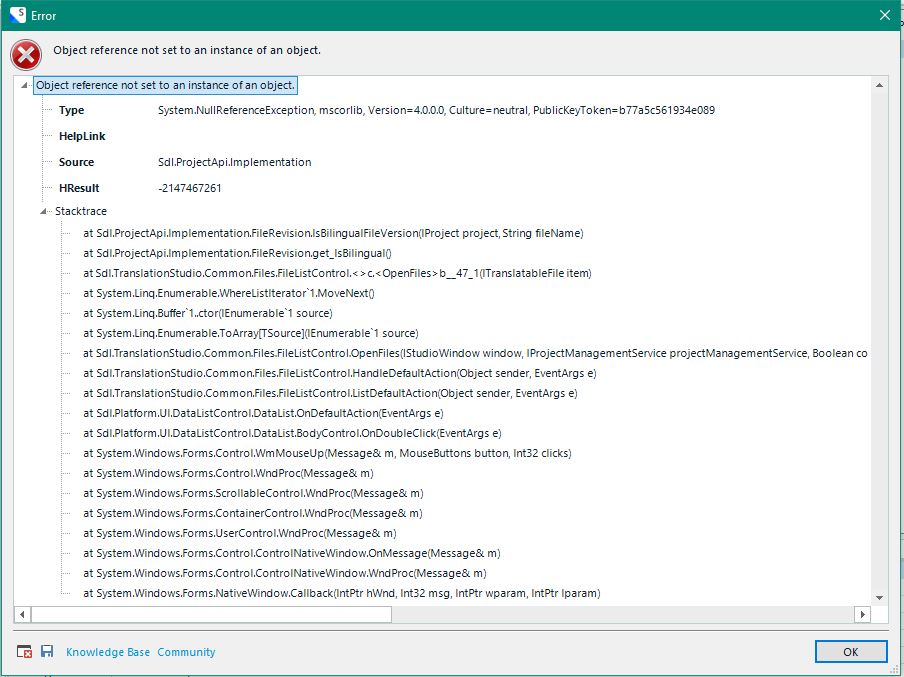Select the BodyControl.OnDoubleClick stack line
The width and height of the screenshot is (904, 677).
(292, 433)
